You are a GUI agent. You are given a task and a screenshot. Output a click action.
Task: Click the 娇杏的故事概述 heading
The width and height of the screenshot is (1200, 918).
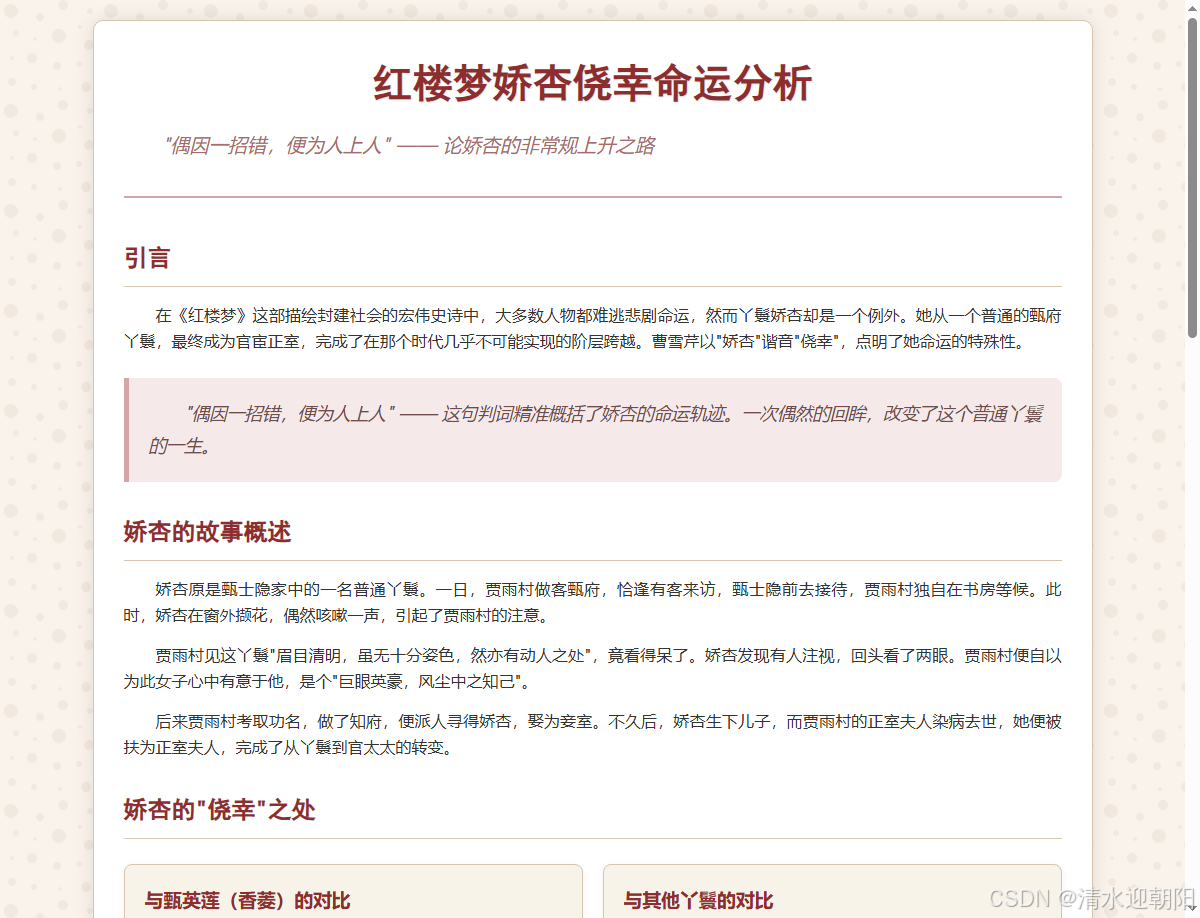[x=207, y=532]
